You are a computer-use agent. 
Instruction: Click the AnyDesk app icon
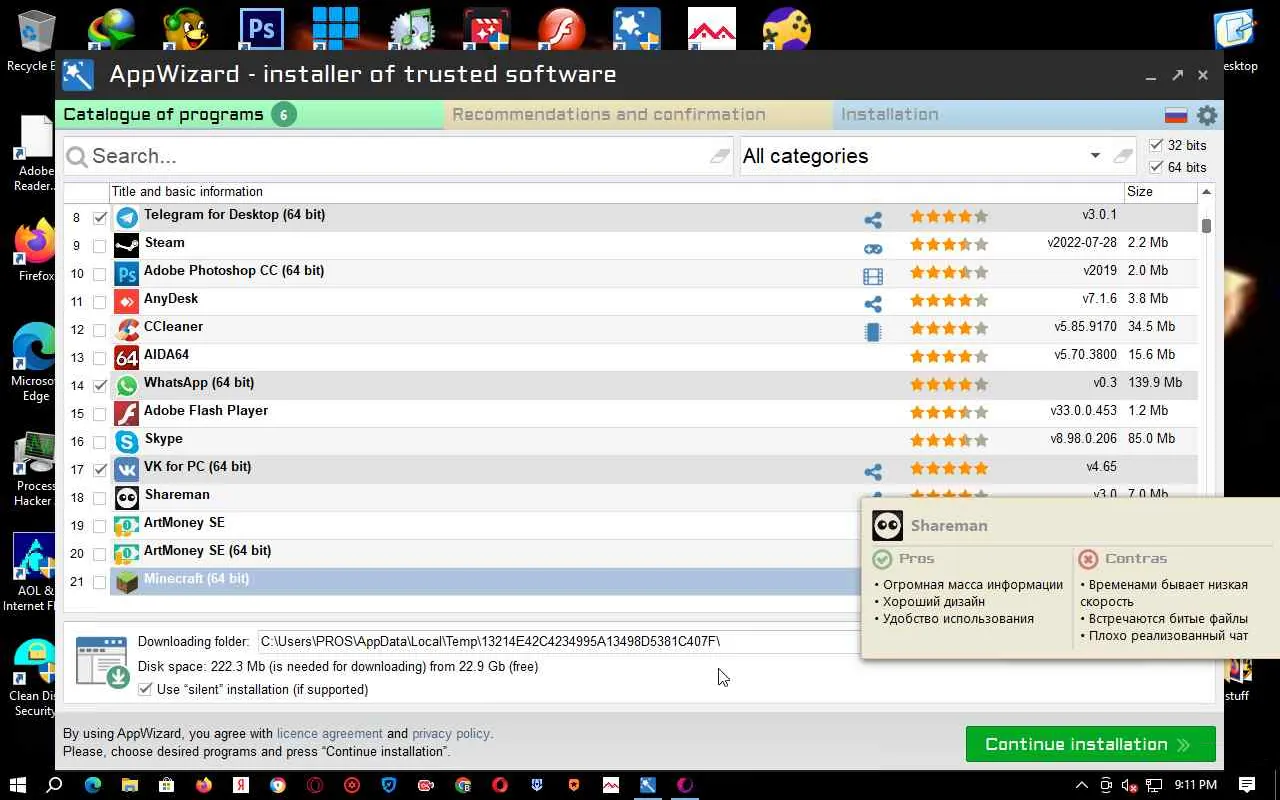coord(126,301)
